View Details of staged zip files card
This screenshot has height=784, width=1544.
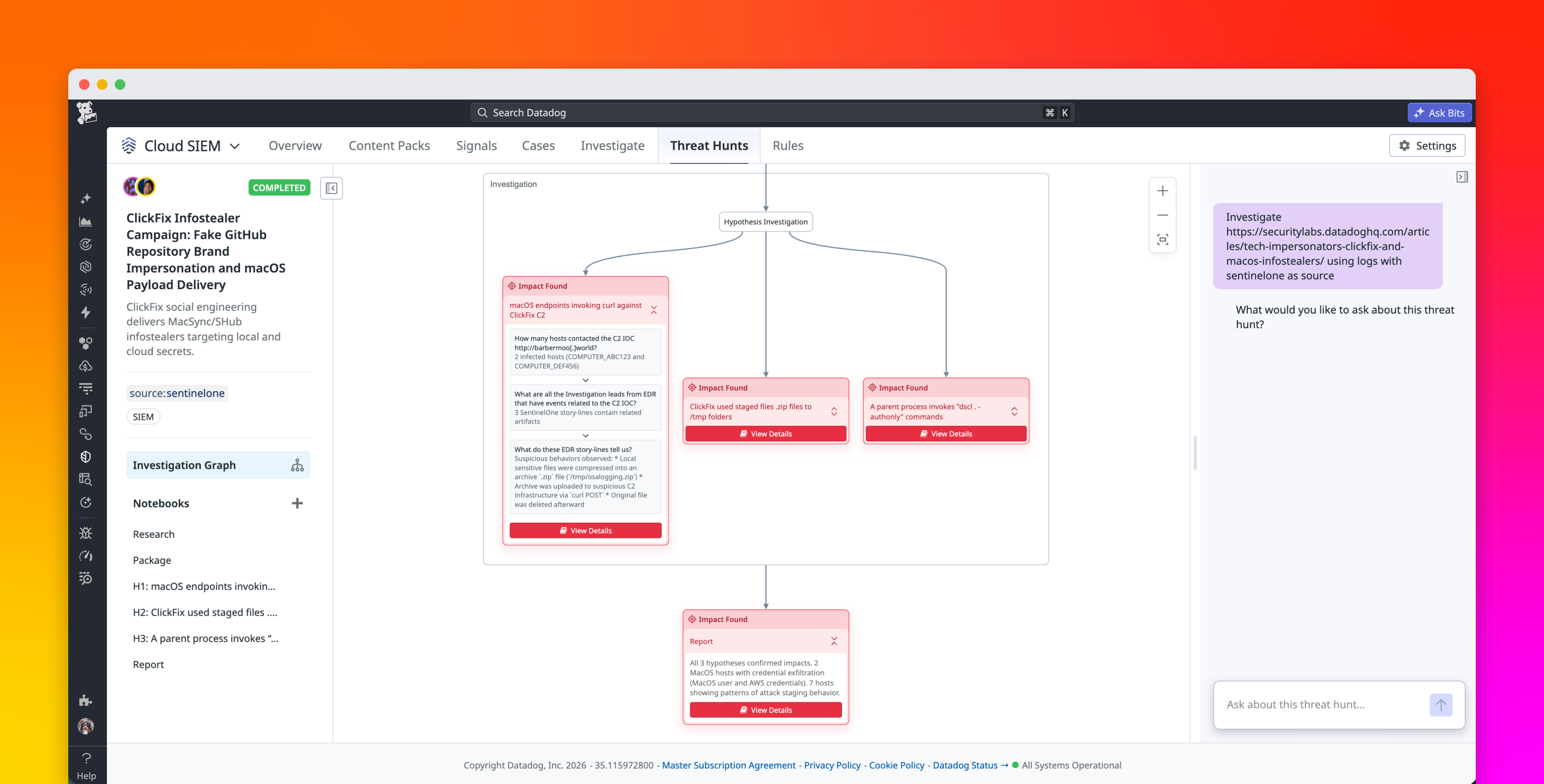click(765, 434)
